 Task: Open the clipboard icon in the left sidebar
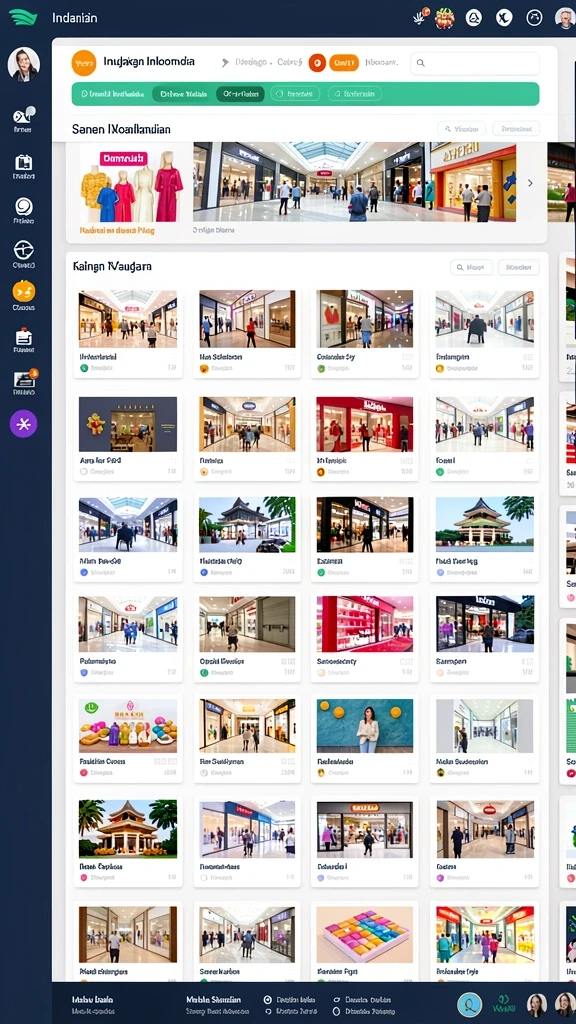coord(24,163)
